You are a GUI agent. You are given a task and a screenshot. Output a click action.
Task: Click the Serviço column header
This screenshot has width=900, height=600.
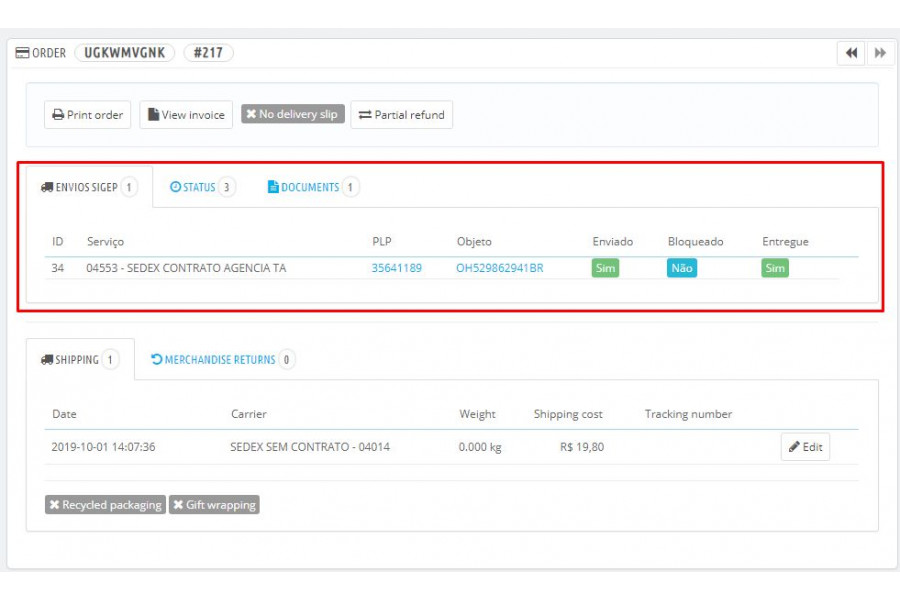tap(106, 242)
